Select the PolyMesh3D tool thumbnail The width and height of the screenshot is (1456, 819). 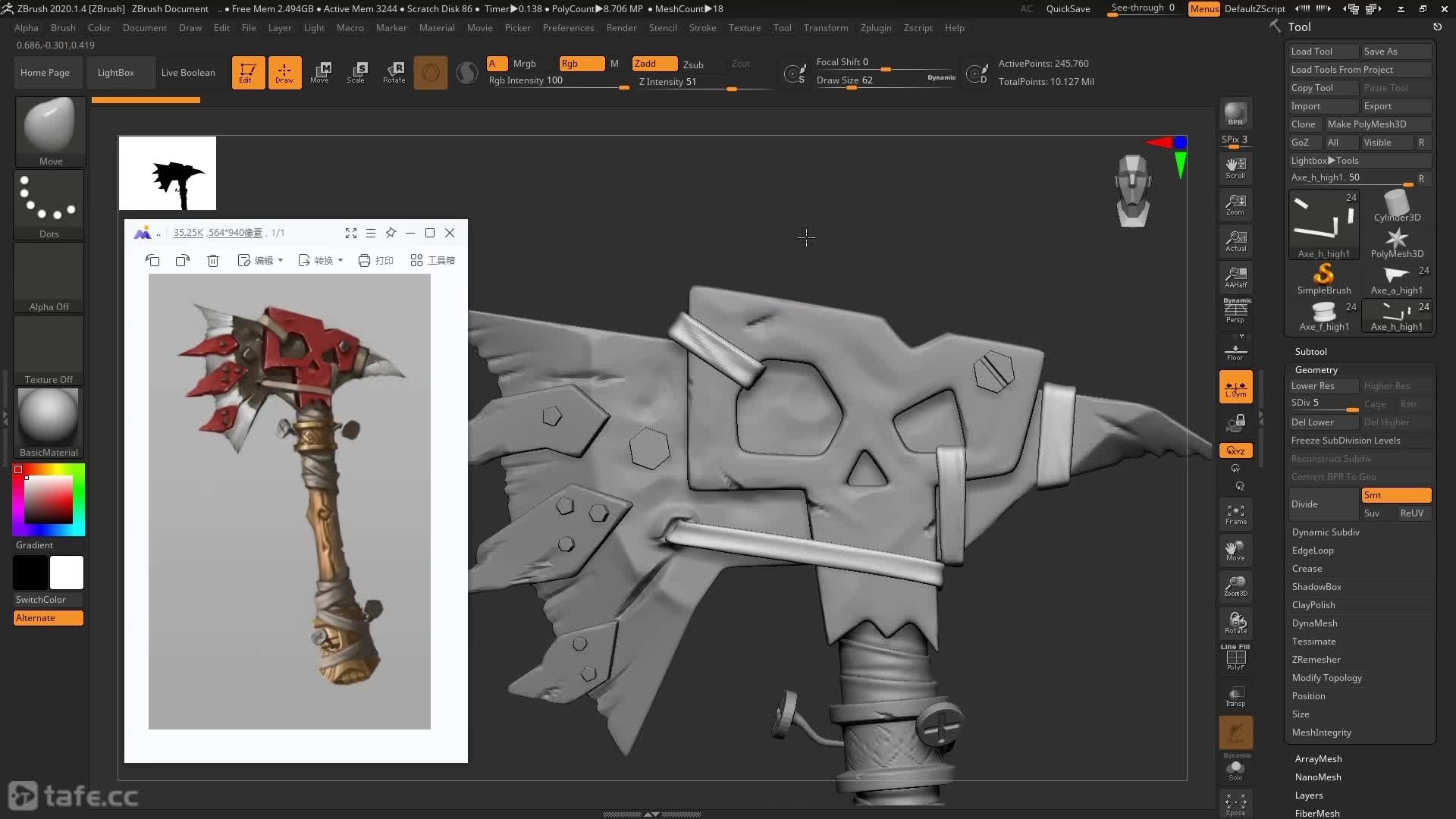point(1397,243)
